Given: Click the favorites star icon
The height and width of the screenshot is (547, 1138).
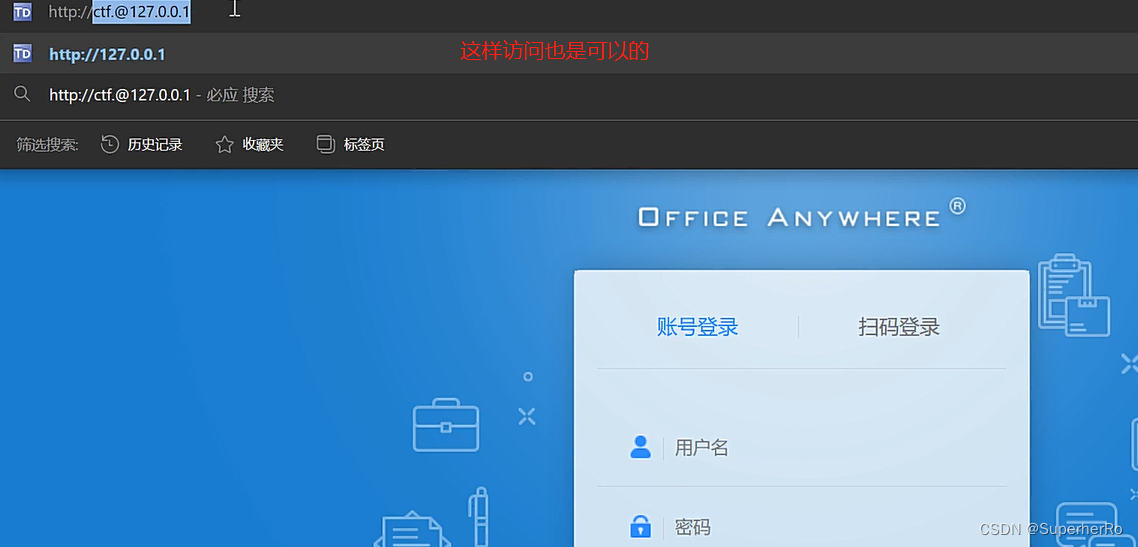Looking at the screenshot, I should 224,144.
